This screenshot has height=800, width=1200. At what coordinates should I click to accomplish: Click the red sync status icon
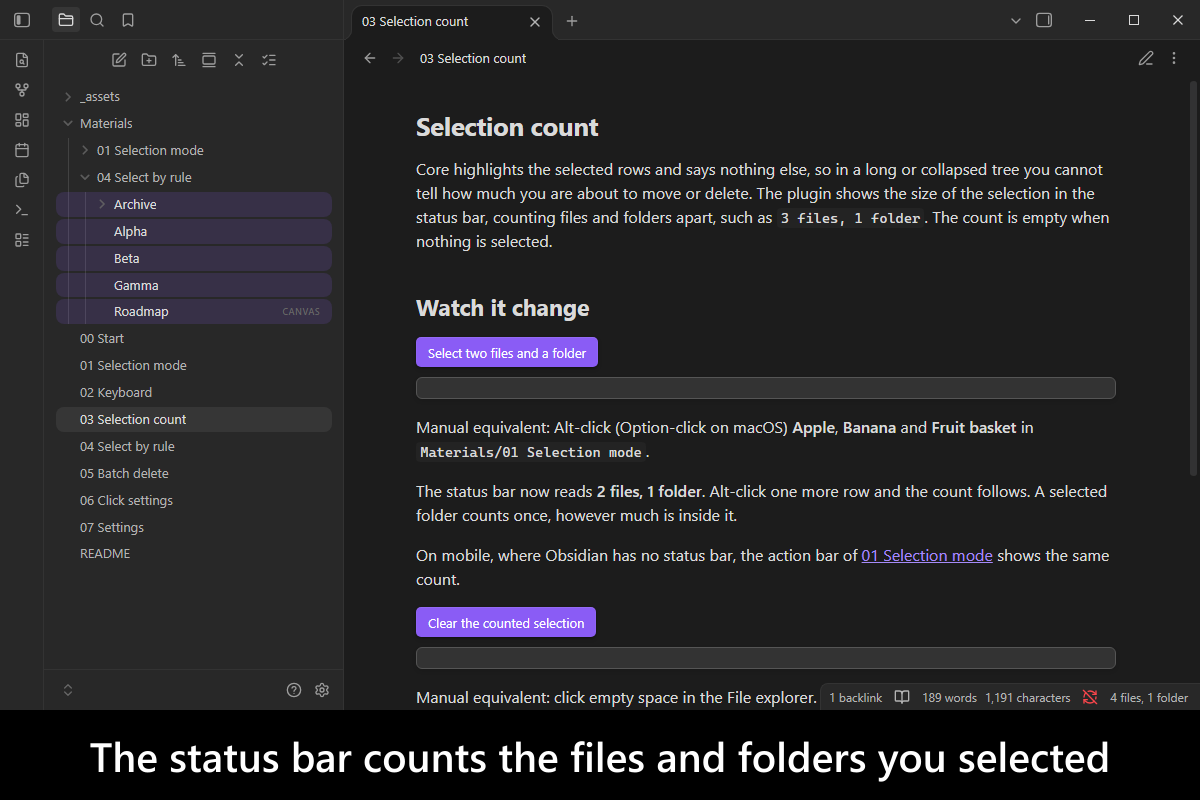[1090, 698]
